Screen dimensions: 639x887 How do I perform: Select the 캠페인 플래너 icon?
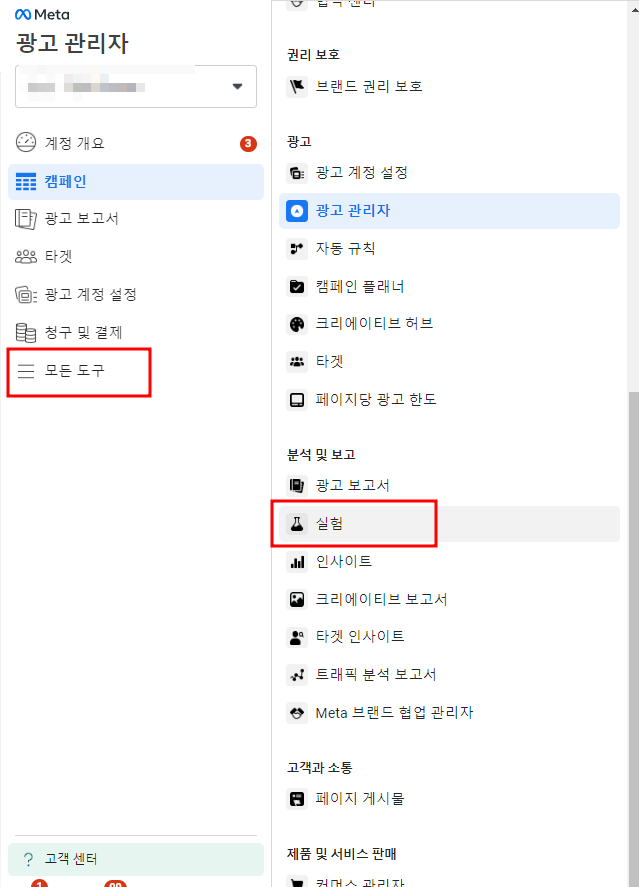point(296,286)
